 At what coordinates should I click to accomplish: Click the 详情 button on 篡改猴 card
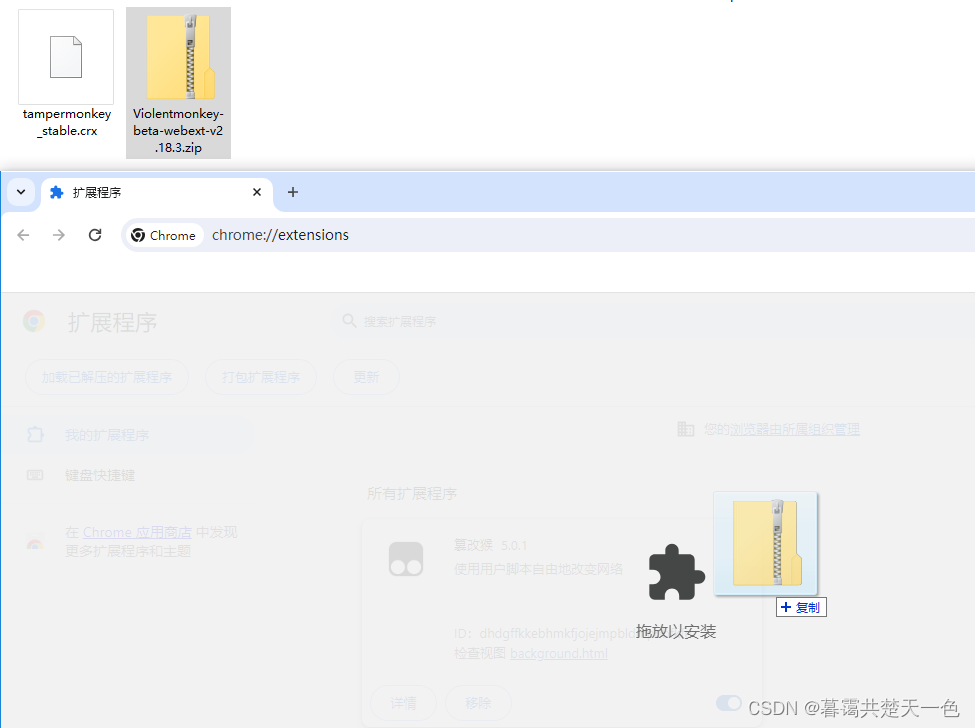[x=404, y=703]
